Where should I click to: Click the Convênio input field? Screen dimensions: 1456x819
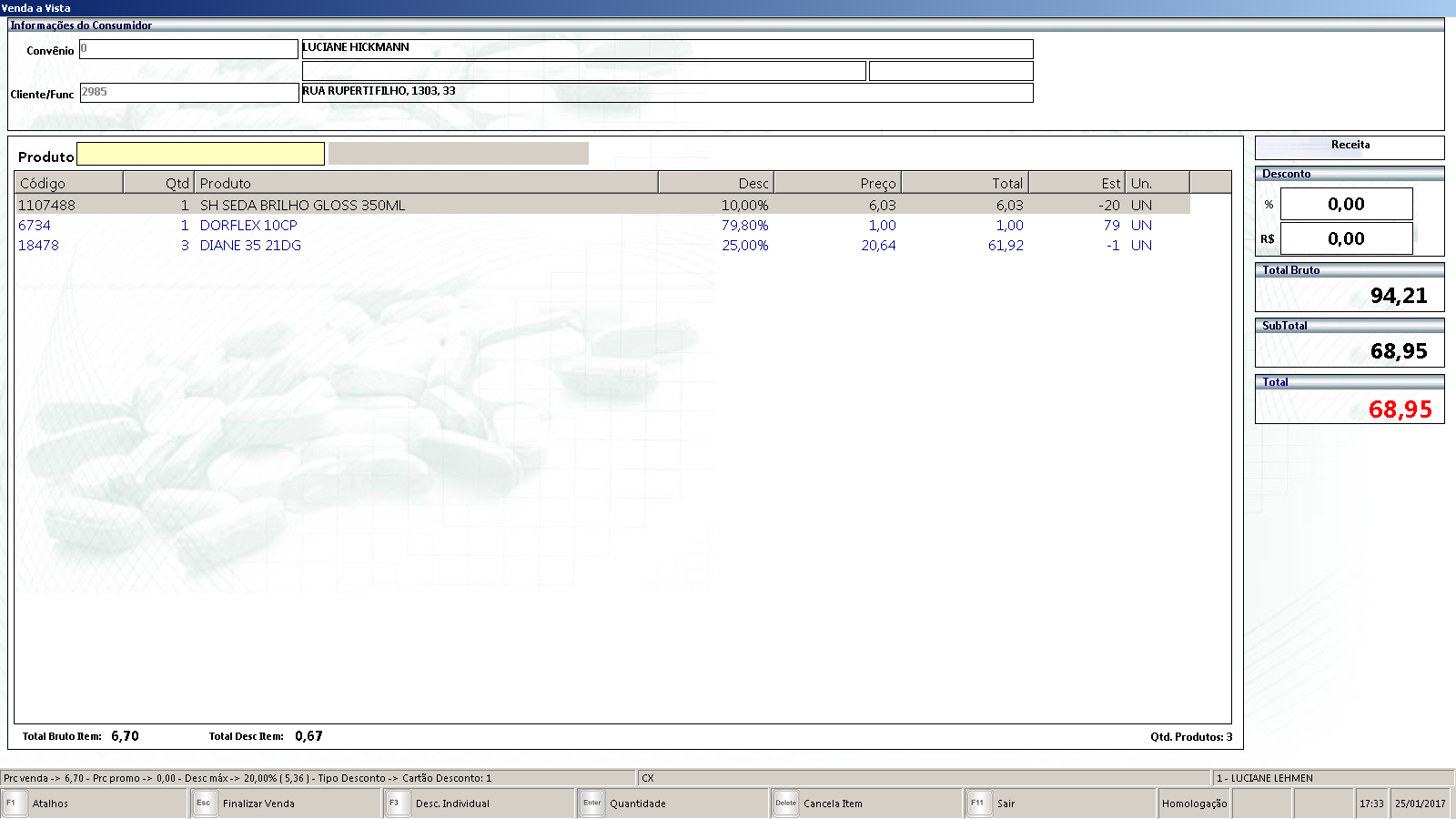(188, 49)
